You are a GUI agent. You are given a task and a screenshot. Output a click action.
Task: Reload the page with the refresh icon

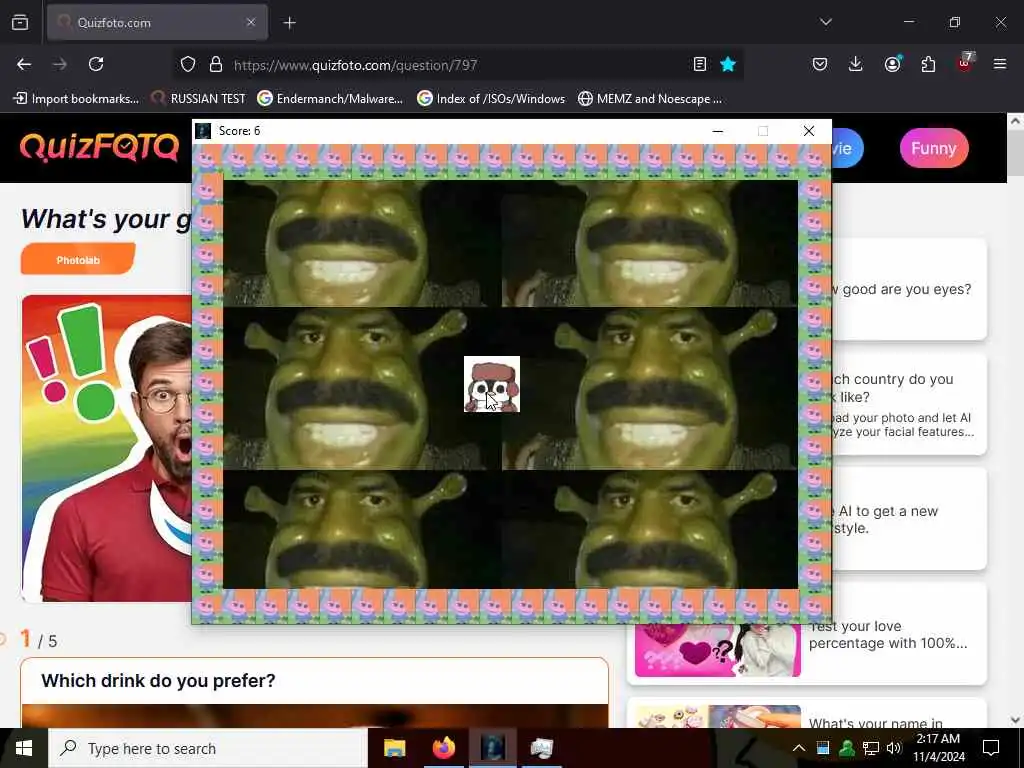(96, 64)
